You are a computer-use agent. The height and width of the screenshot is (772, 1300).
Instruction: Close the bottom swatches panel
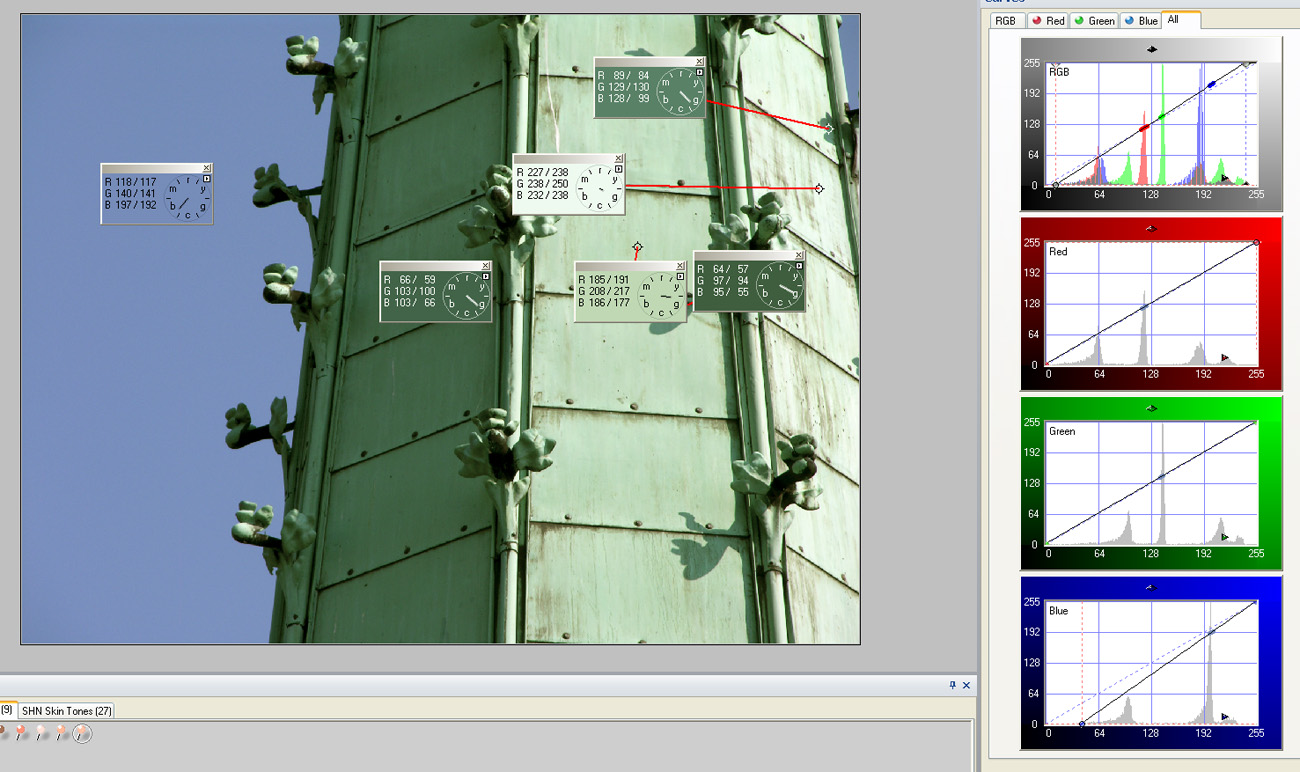966,685
